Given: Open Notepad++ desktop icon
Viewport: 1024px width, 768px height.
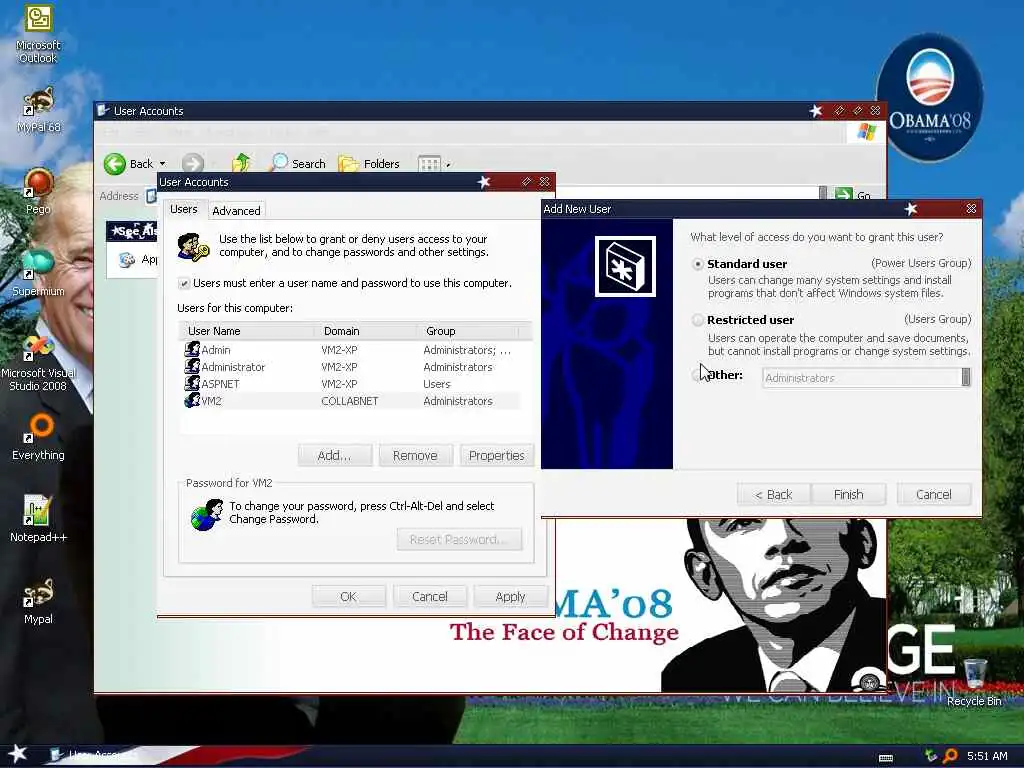Looking at the screenshot, I should 38,519.
